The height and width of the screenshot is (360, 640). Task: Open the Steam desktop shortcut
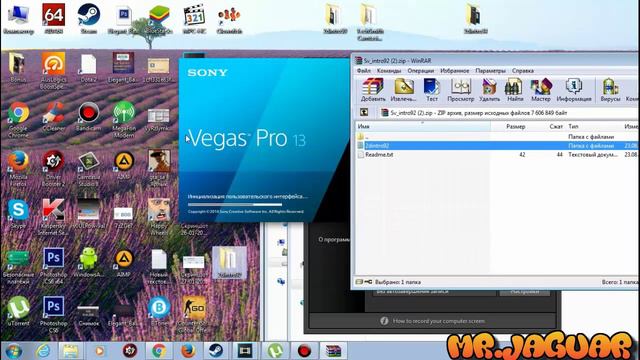[89, 18]
